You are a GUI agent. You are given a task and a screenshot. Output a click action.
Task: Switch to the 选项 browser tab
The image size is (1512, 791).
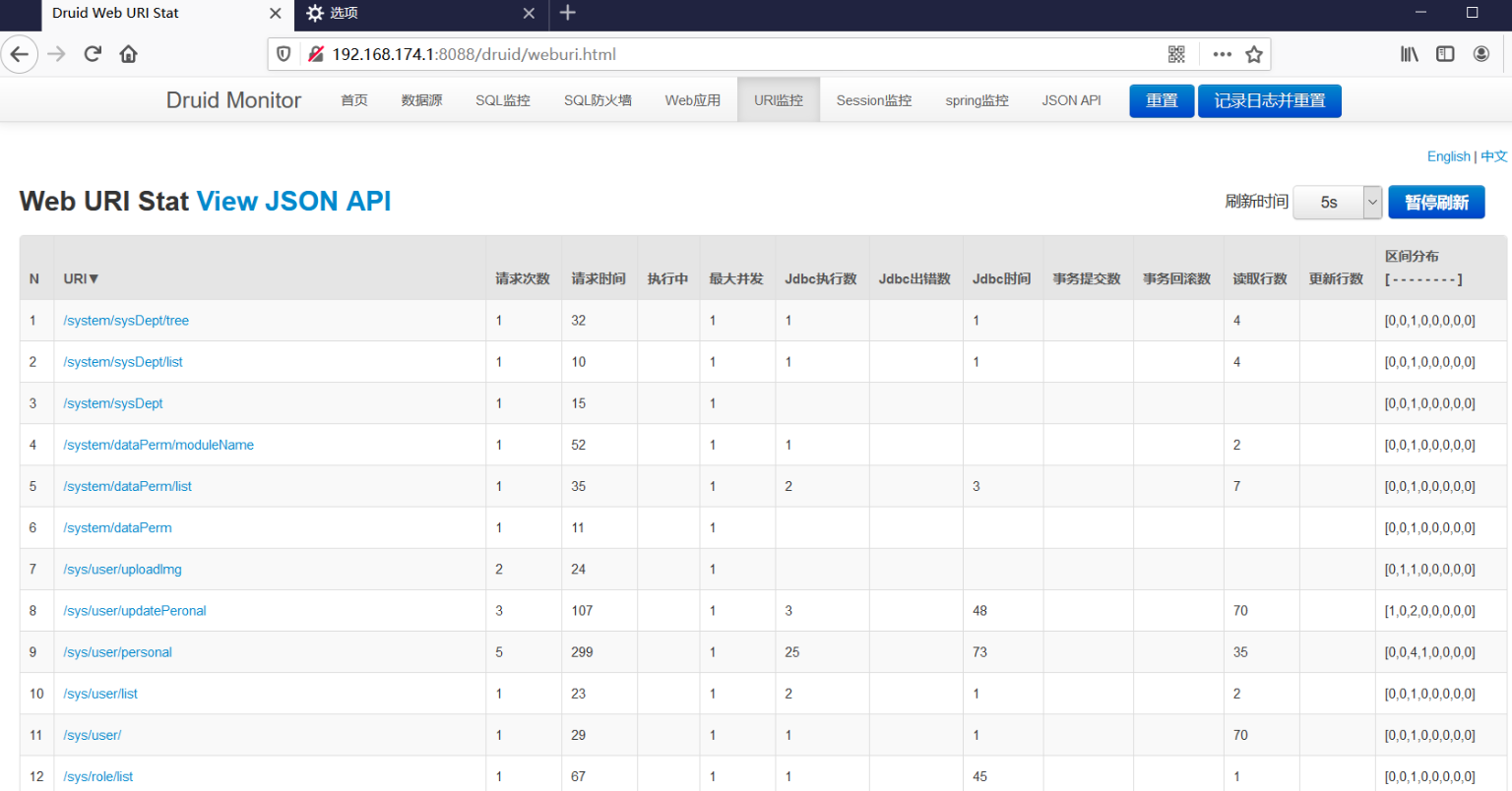tap(421, 13)
